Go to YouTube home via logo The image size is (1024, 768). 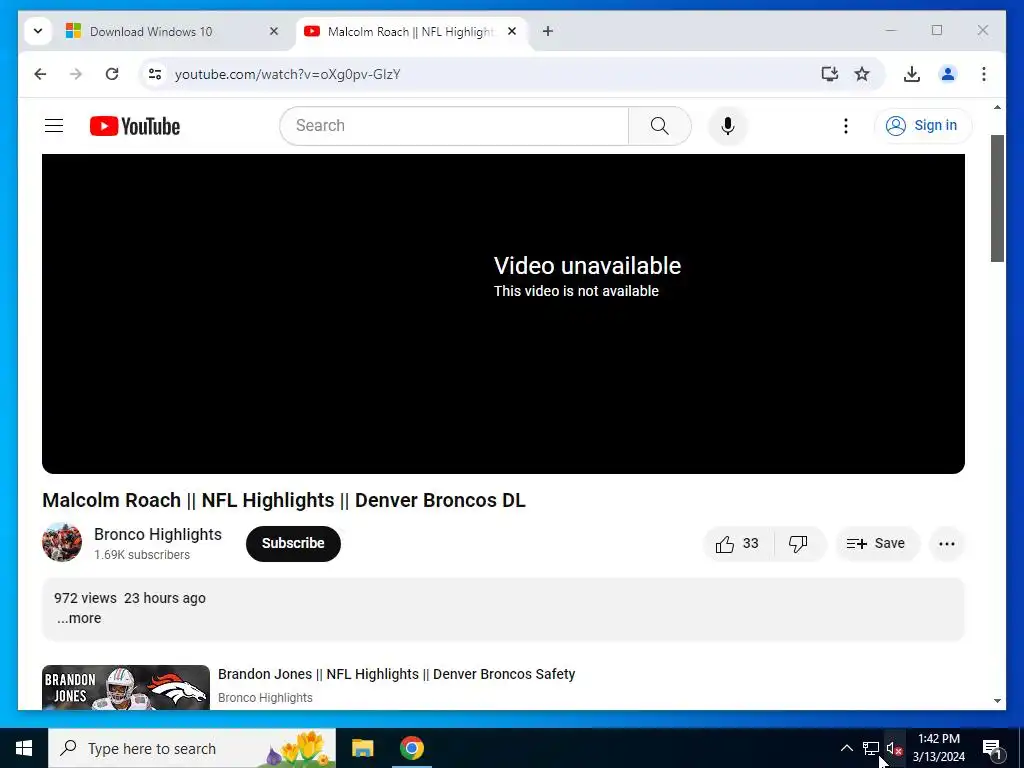click(135, 126)
